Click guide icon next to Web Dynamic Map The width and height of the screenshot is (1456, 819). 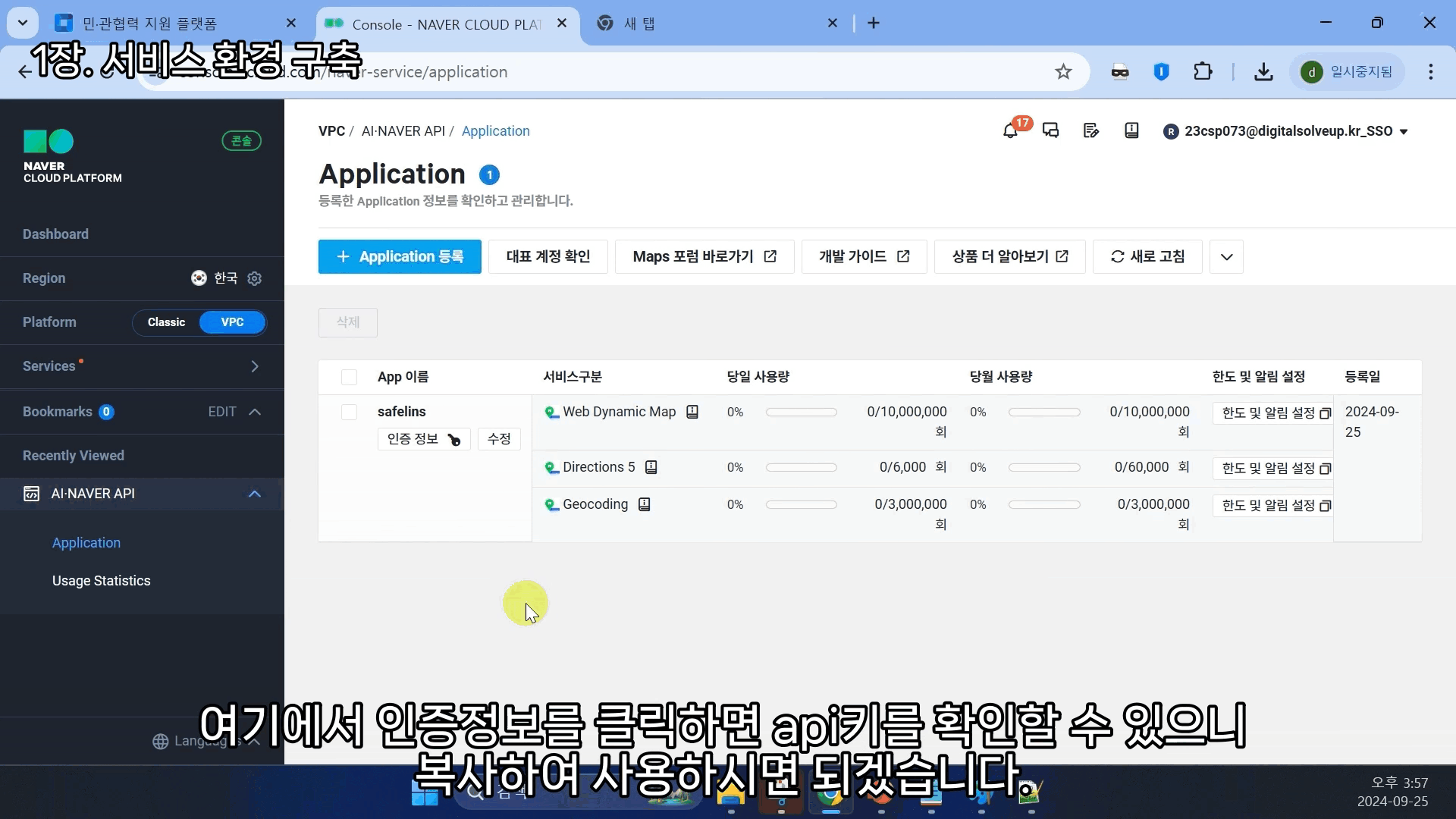692,412
